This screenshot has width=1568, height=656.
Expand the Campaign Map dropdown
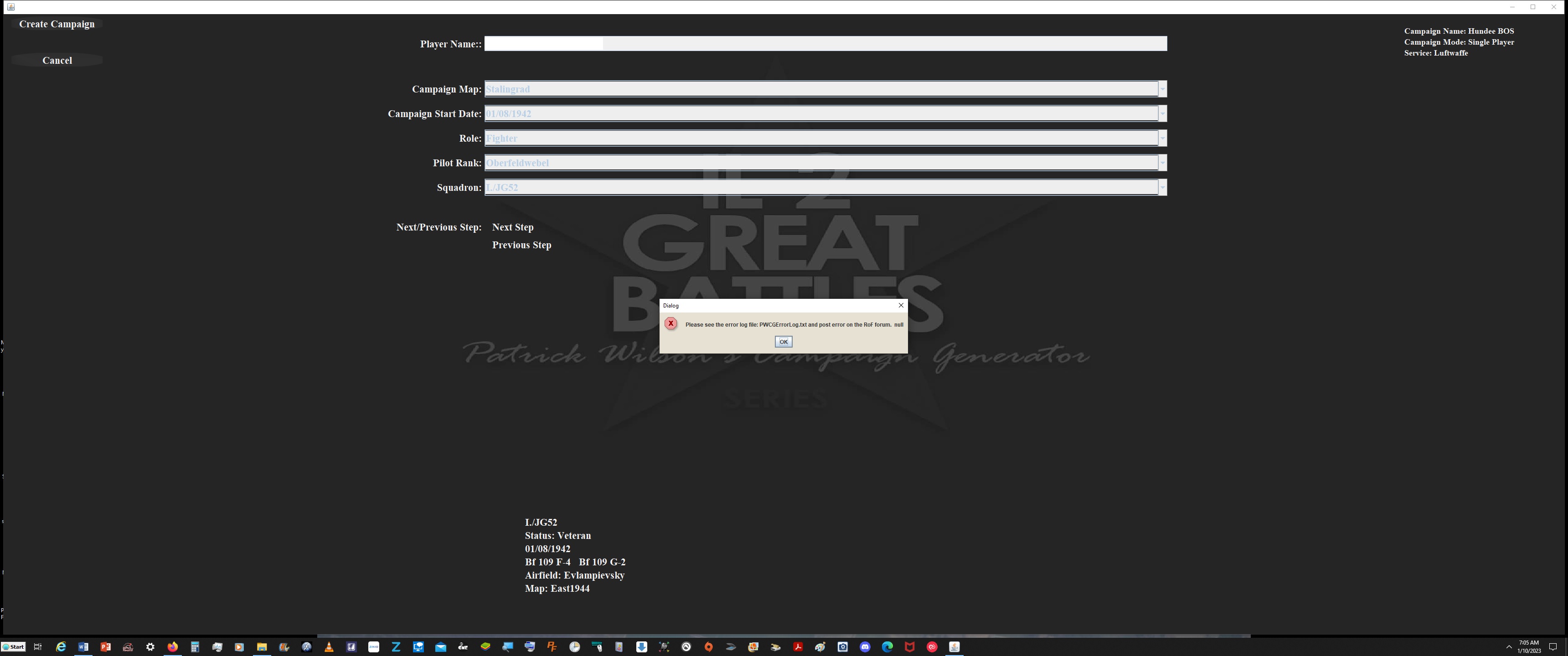(1162, 89)
